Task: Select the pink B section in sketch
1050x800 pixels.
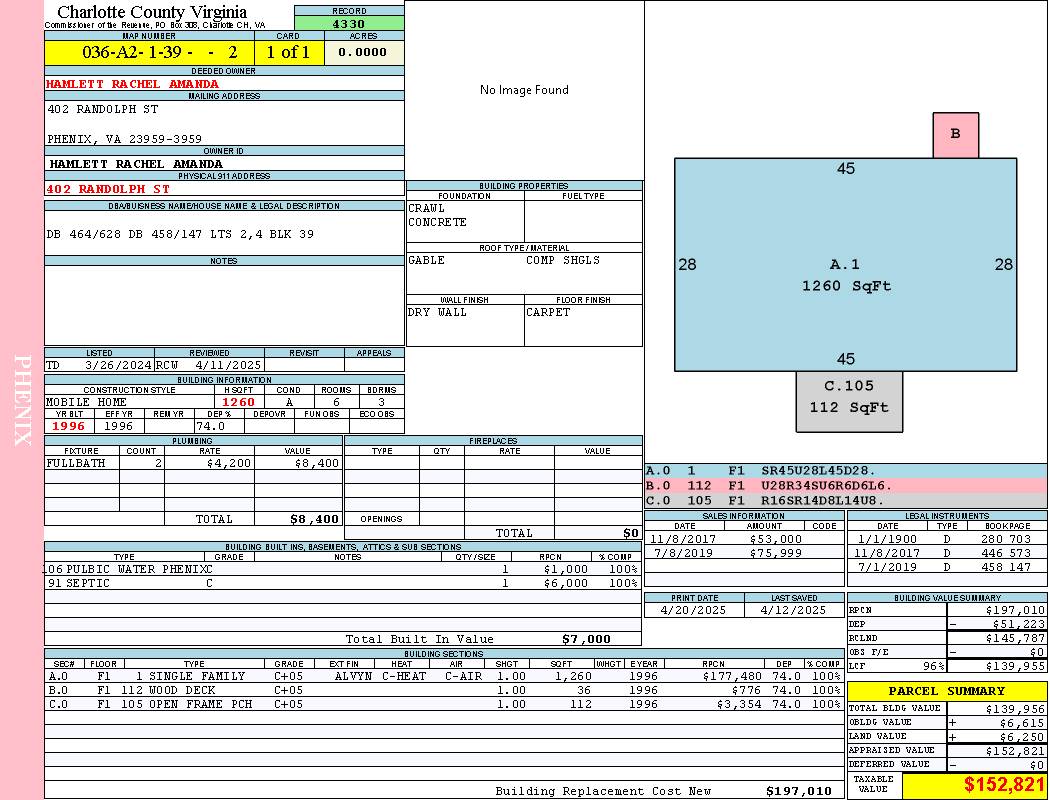Action: click(955, 135)
